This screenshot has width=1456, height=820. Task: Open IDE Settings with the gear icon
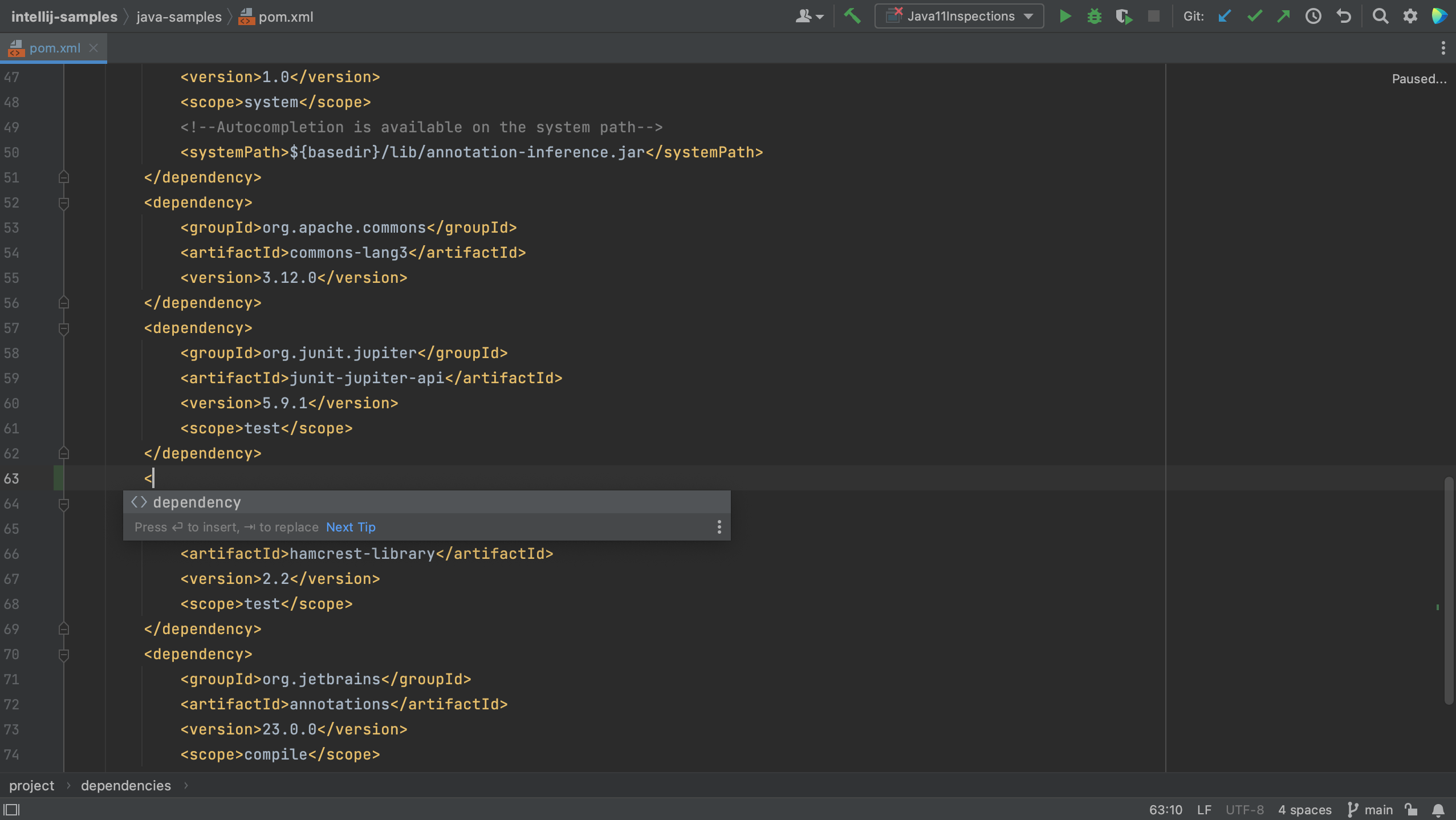point(1410,16)
